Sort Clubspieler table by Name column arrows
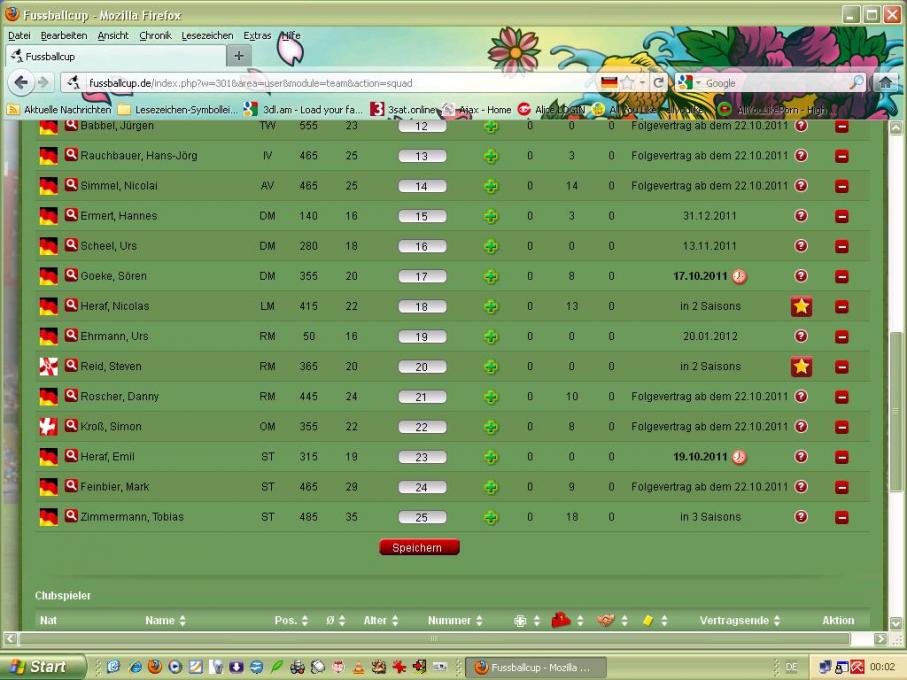Viewport: 907px width, 680px height. coord(182,621)
